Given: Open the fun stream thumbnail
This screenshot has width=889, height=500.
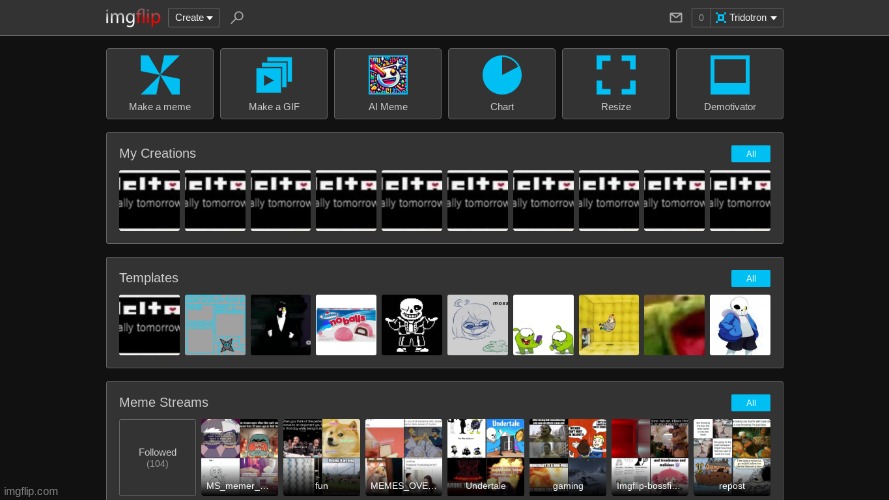Looking at the screenshot, I should [321, 457].
